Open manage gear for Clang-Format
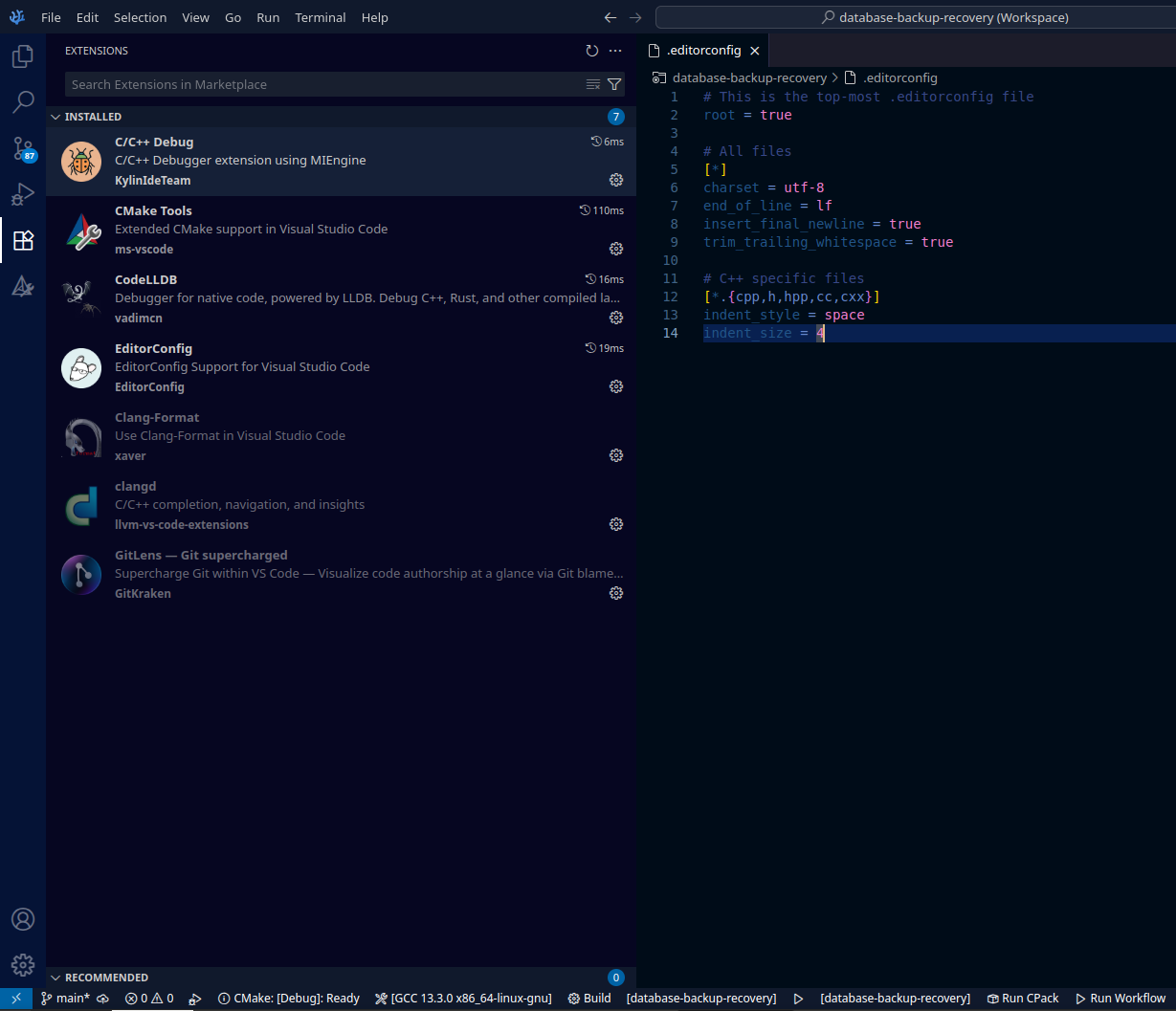This screenshot has height=1011, width=1176. (616, 455)
